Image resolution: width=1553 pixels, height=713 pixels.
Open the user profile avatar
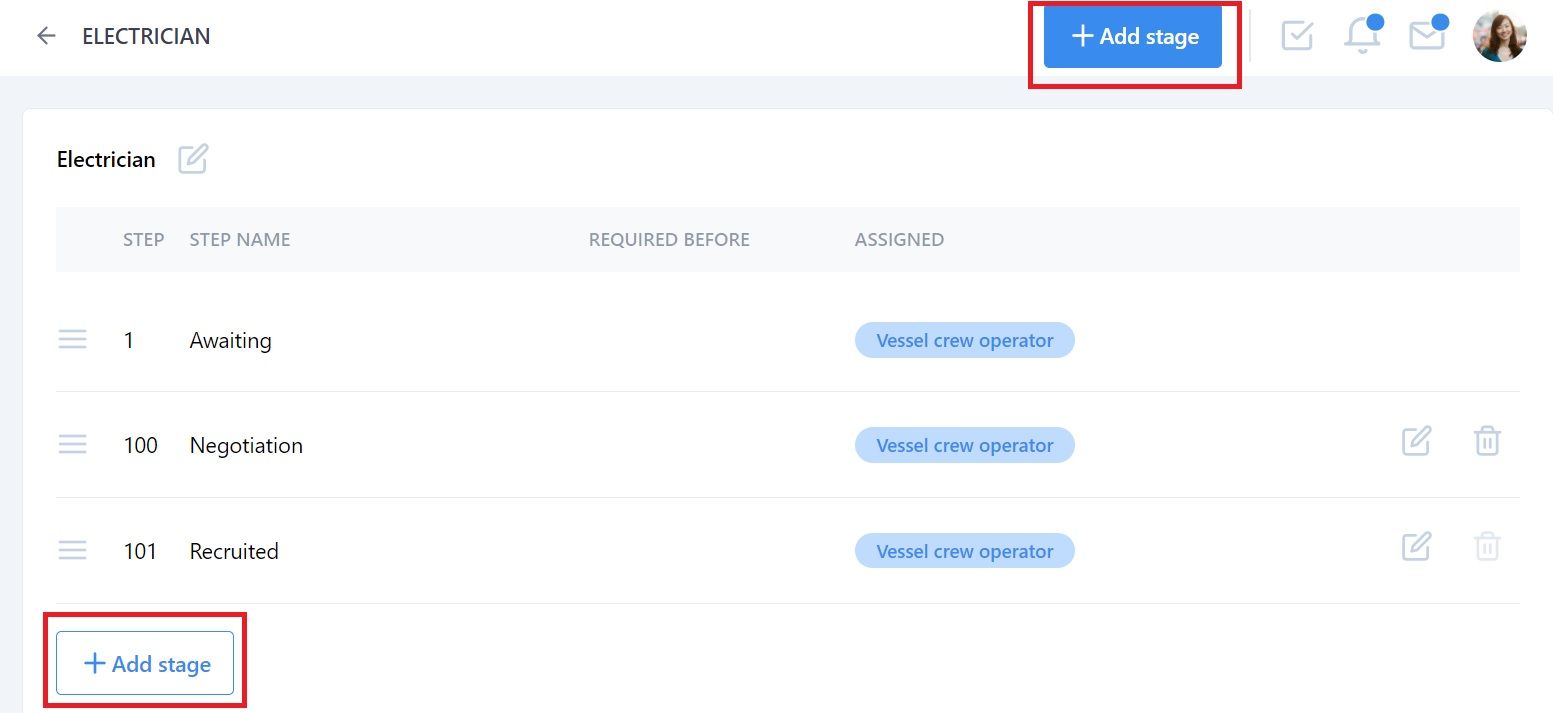coord(1500,36)
